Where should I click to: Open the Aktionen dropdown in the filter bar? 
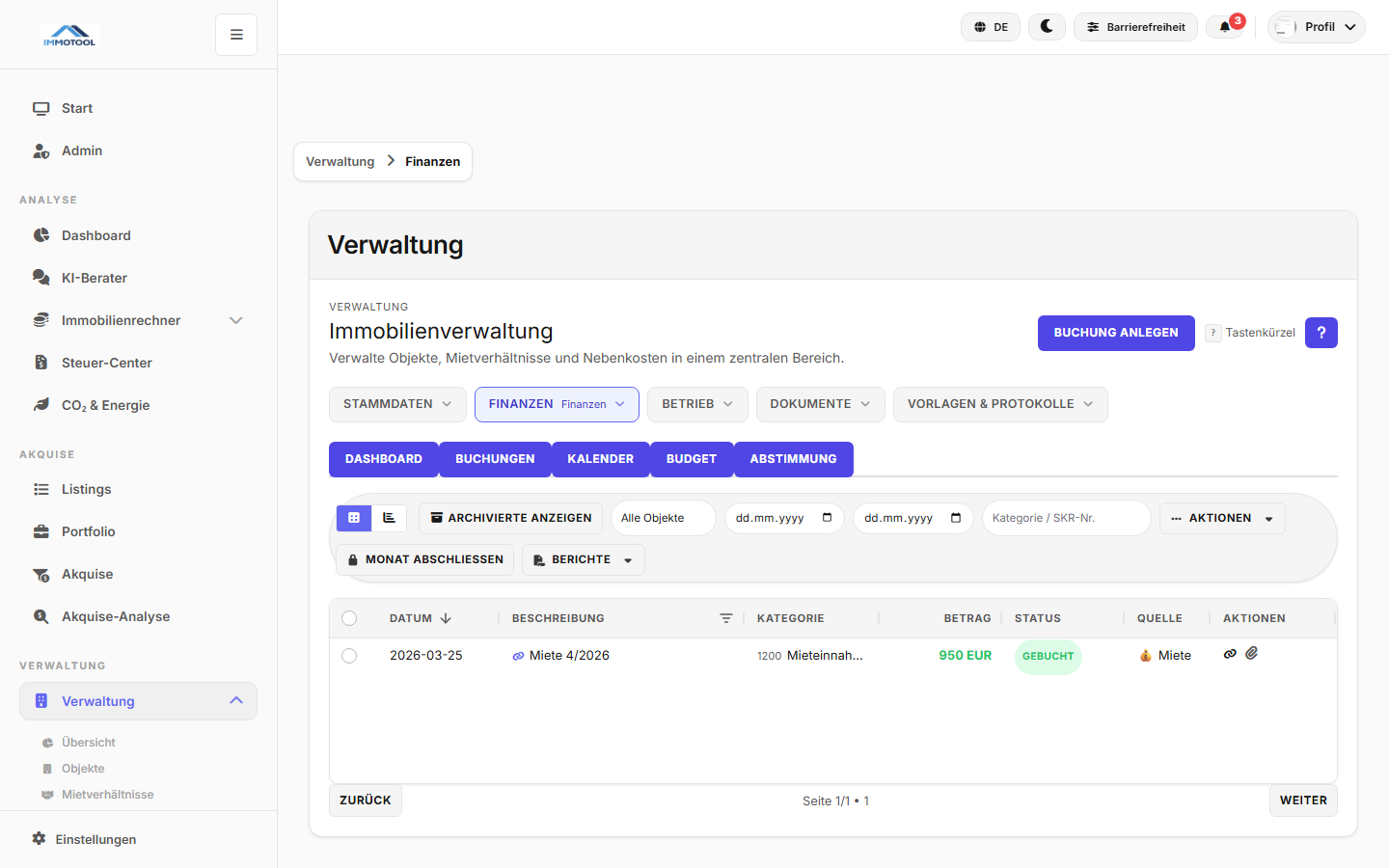(x=1221, y=518)
